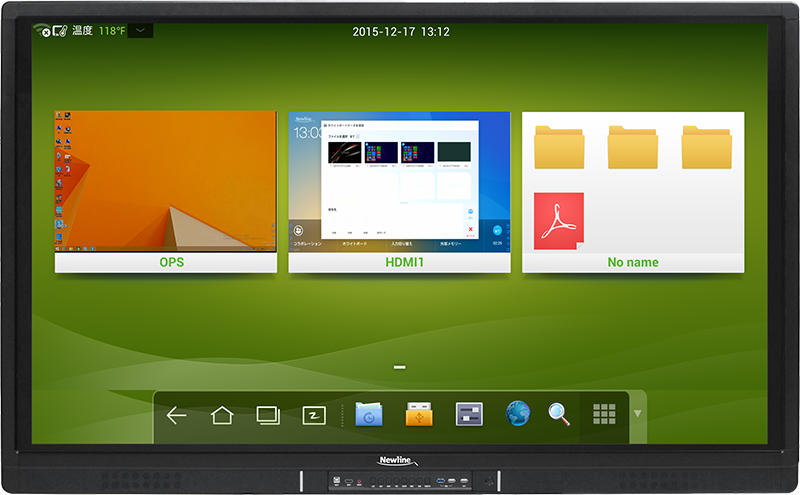The width and height of the screenshot is (800, 495).
Task: Open the orange USB storage icon
Action: click(419, 415)
